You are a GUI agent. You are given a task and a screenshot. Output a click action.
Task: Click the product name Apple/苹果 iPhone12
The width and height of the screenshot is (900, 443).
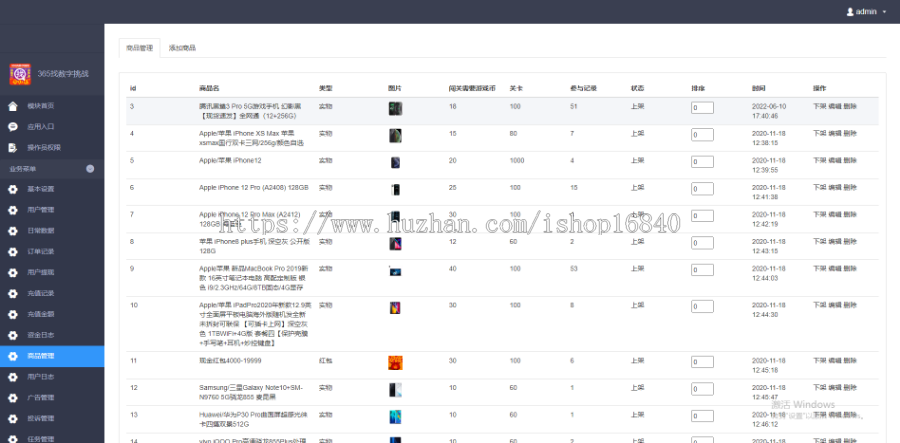[230, 160]
